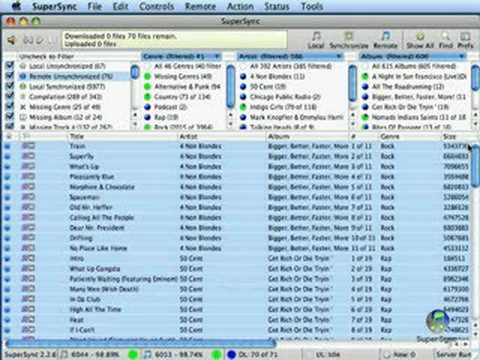Open the Genre (filtered) dropdown header
480x360 pixels.
[x=182, y=56]
